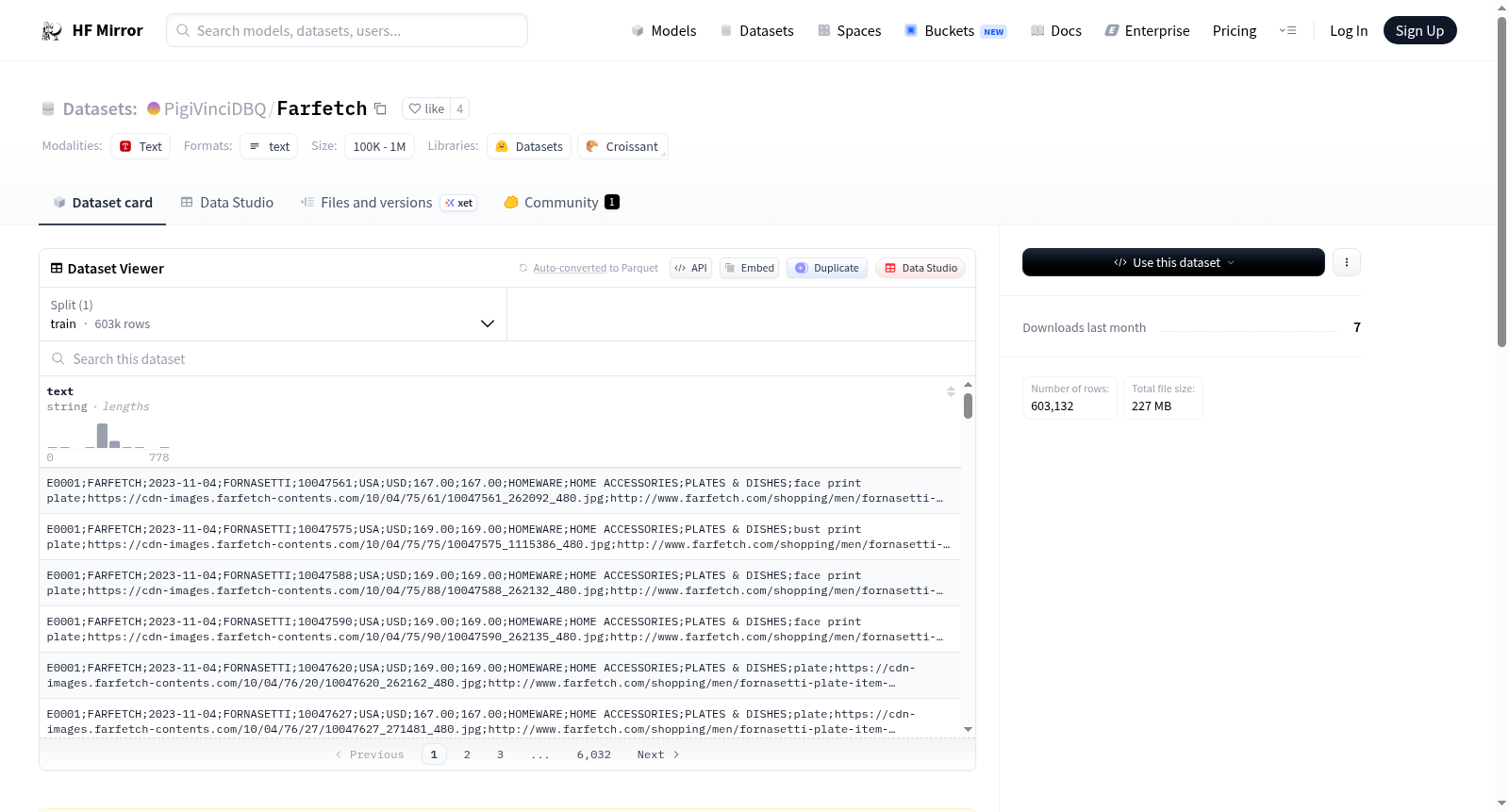Image resolution: width=1509 pixels, height=812 pixels.
Task: Open the PigiVinciDBQ user profile
Action: pos(215,108)
